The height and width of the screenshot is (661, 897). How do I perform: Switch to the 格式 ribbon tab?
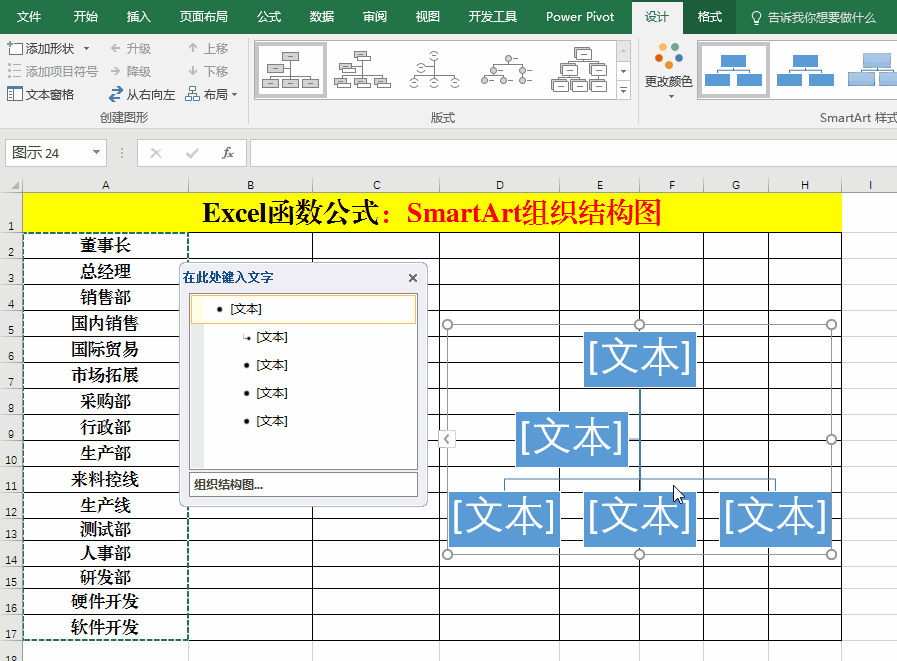tap(710, 17)
